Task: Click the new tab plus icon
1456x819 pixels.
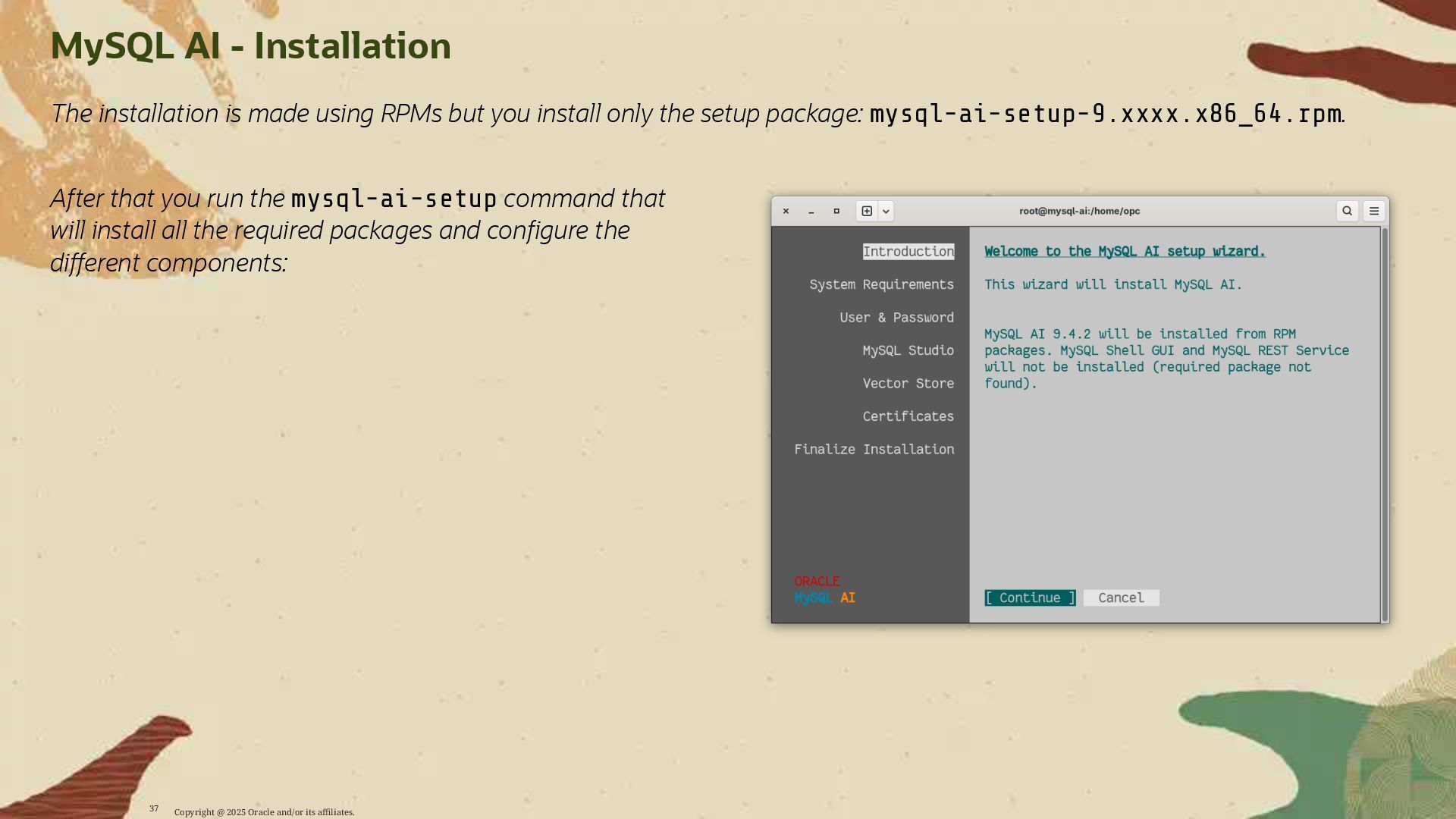Action: coord(867,211)
